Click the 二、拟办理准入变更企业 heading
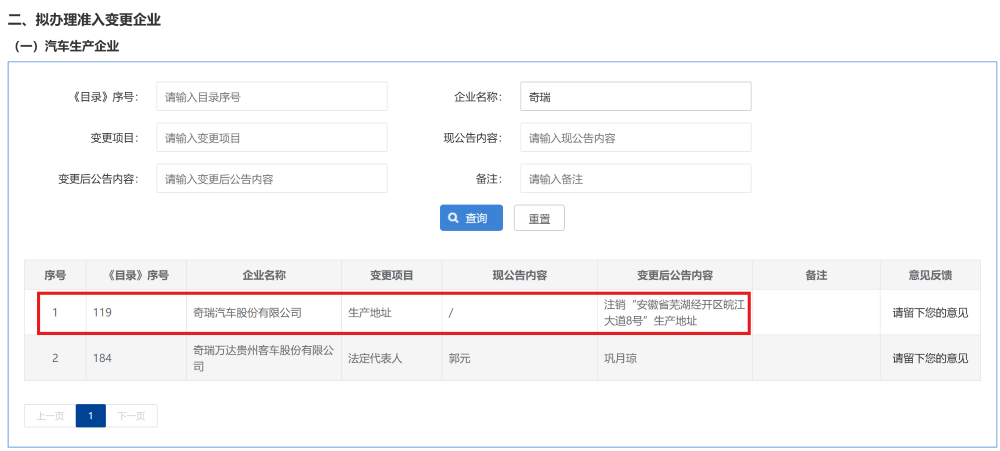1000x451 pixels. click(84, 20)
